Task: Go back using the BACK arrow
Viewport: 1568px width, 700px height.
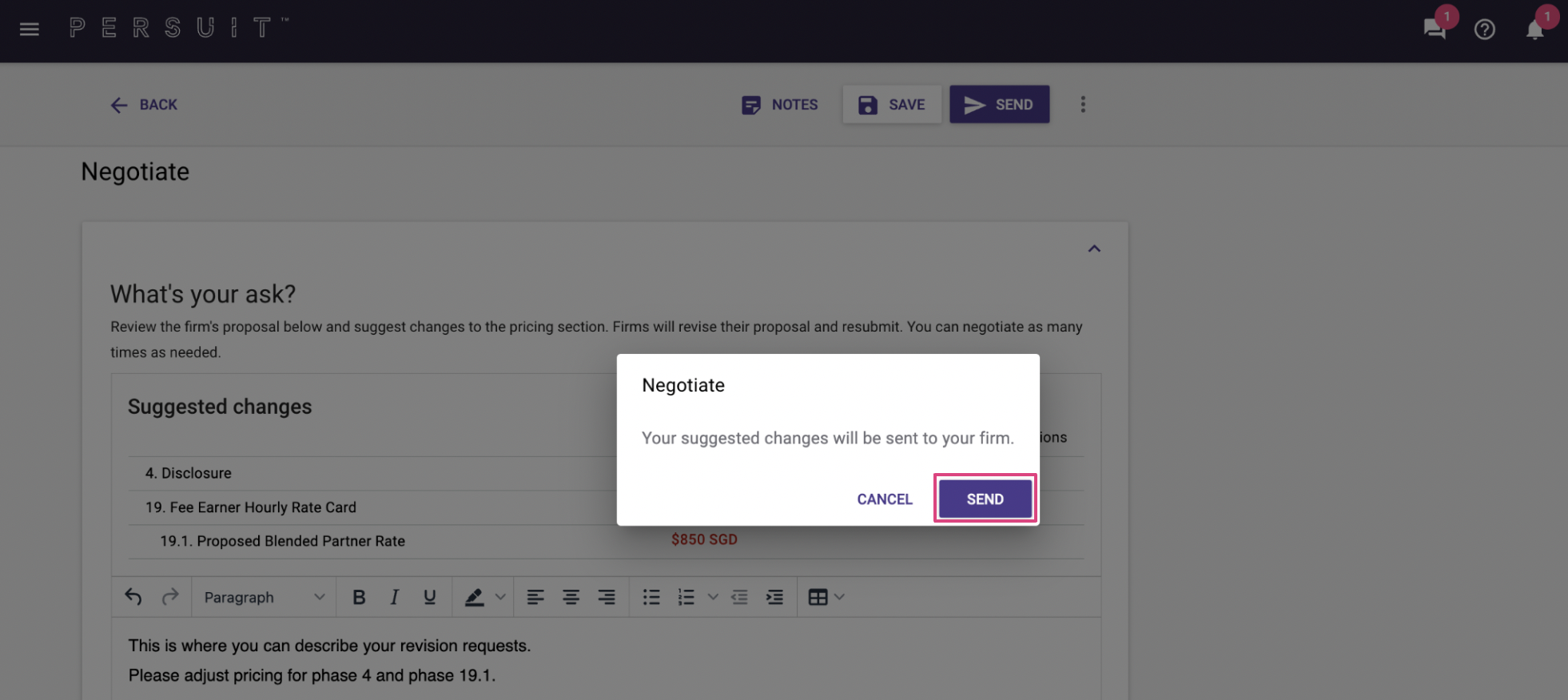Action: pos(144,105)
